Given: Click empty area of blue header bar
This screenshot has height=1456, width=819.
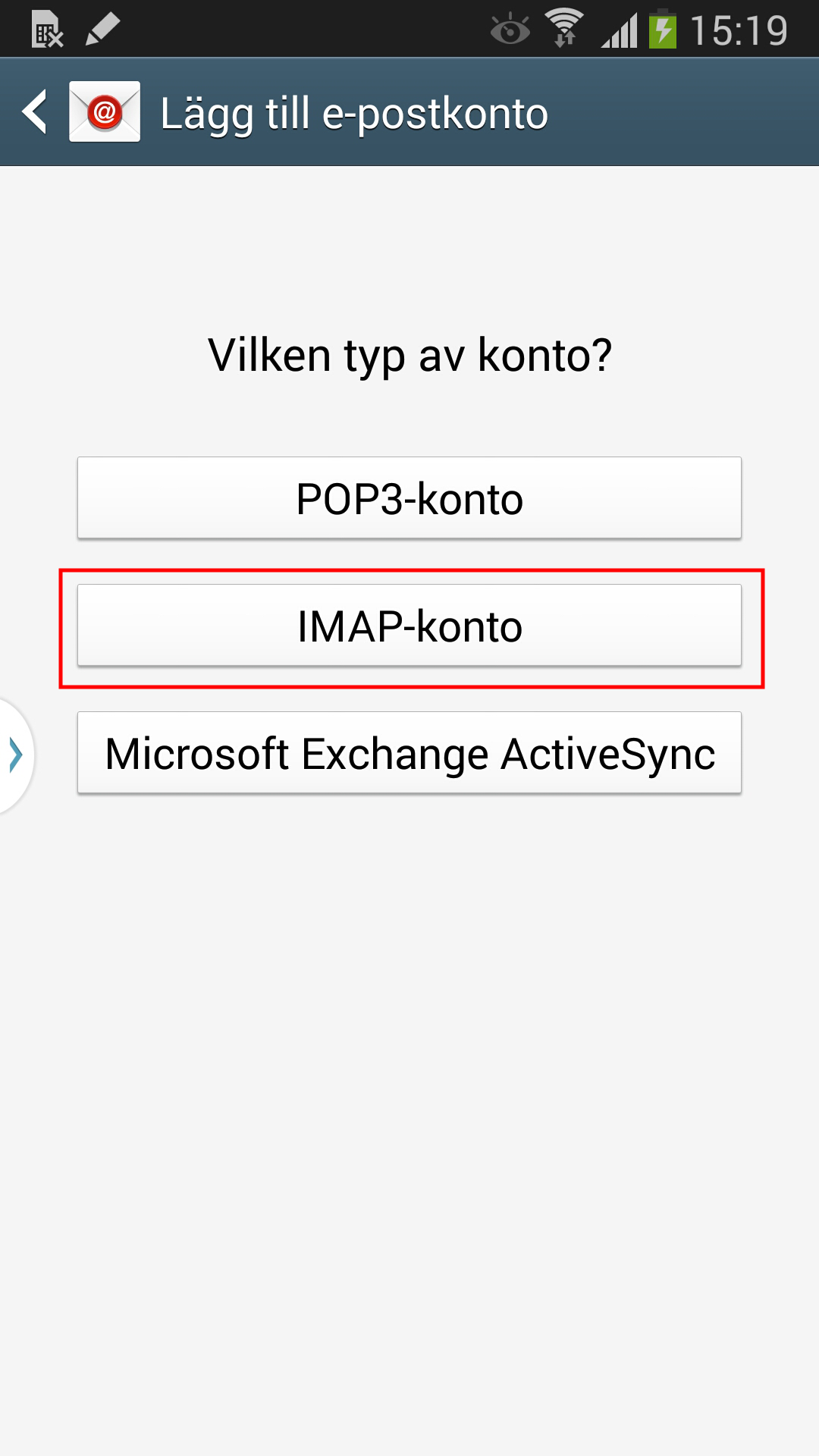Looking at the screenshot, I should pyautogui.click(x=682, y=112).
